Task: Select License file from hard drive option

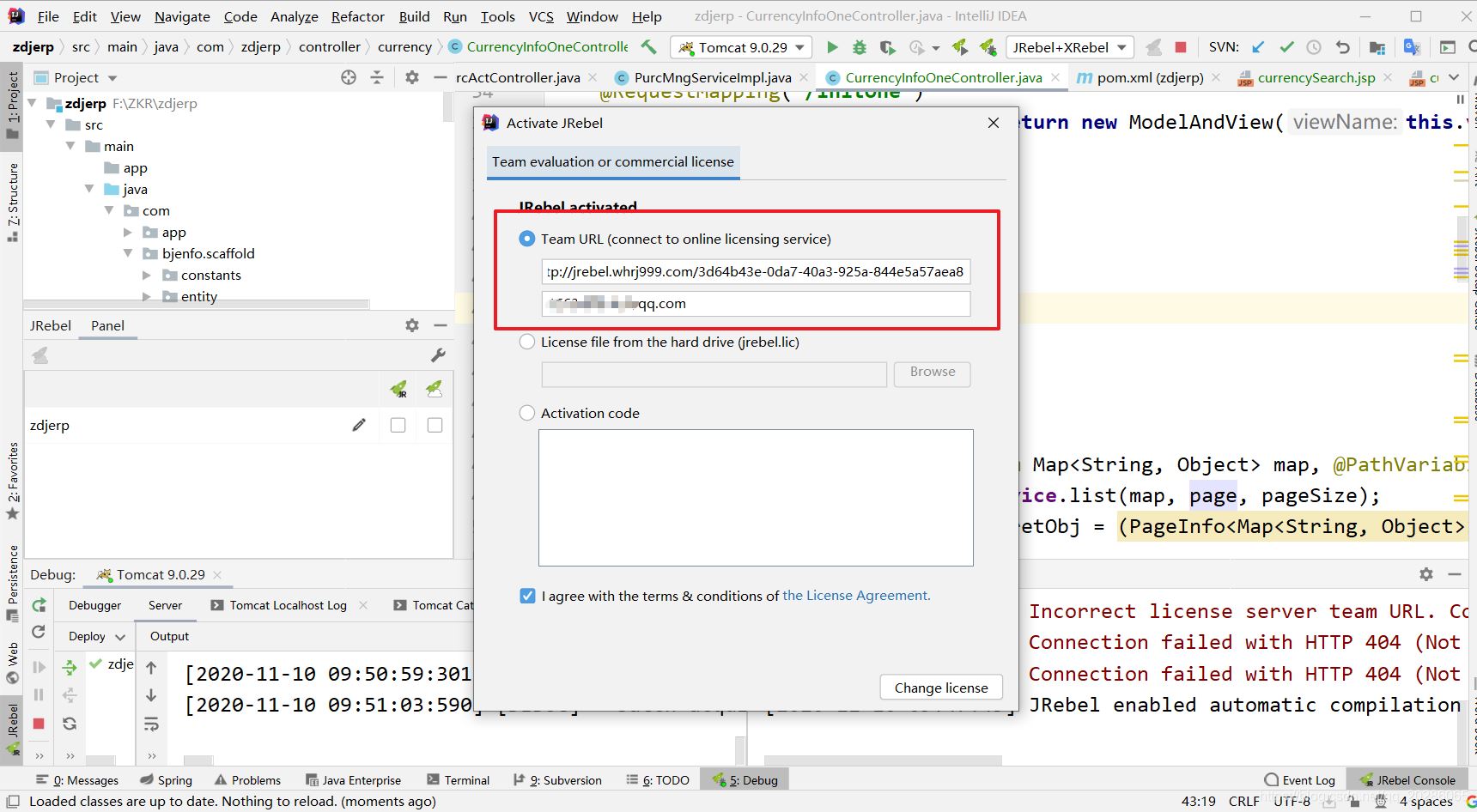Action: (x=527, y=342)
